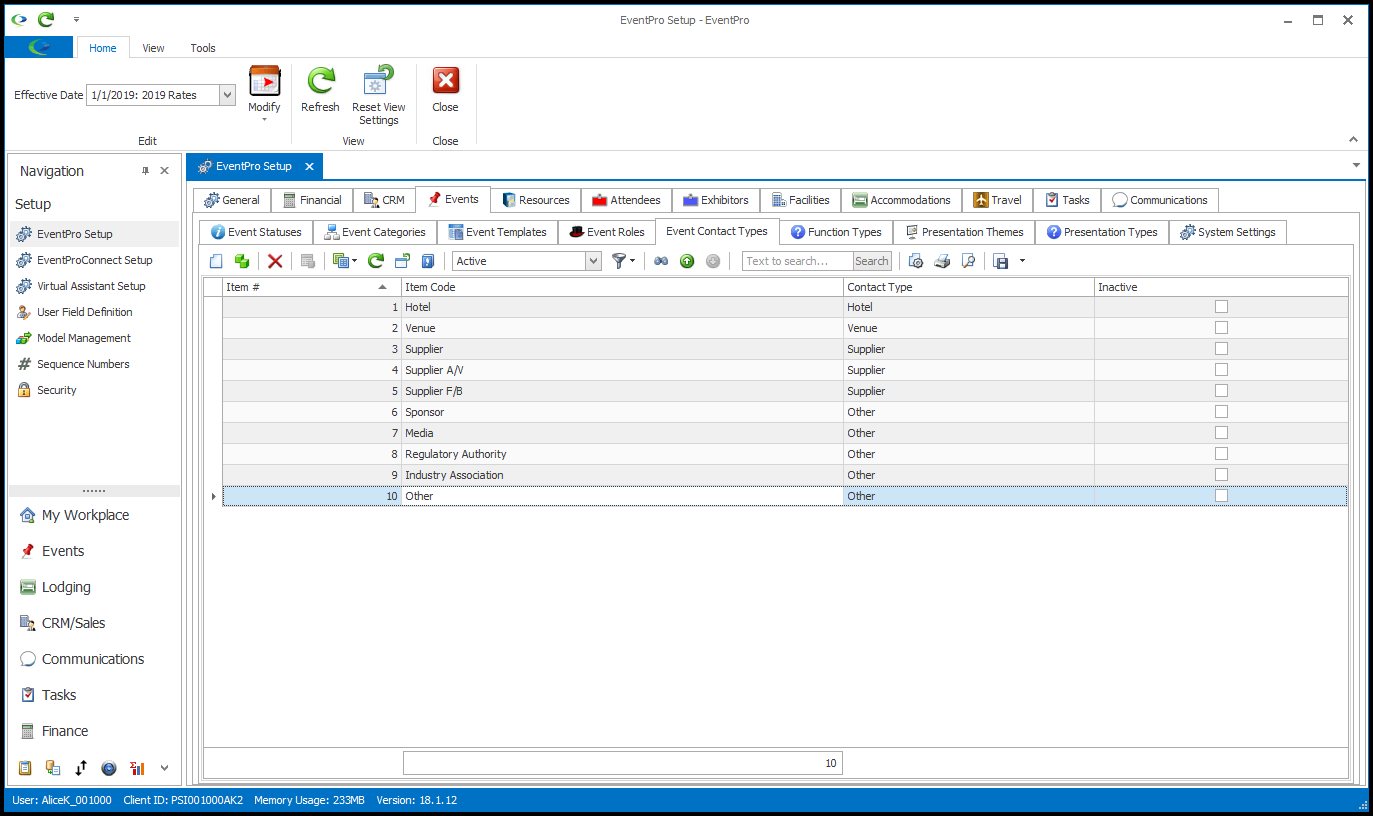1373x816 pixels.
Task: Click the clipboard icon at navigation bottom
Action: tap(25, 768)
